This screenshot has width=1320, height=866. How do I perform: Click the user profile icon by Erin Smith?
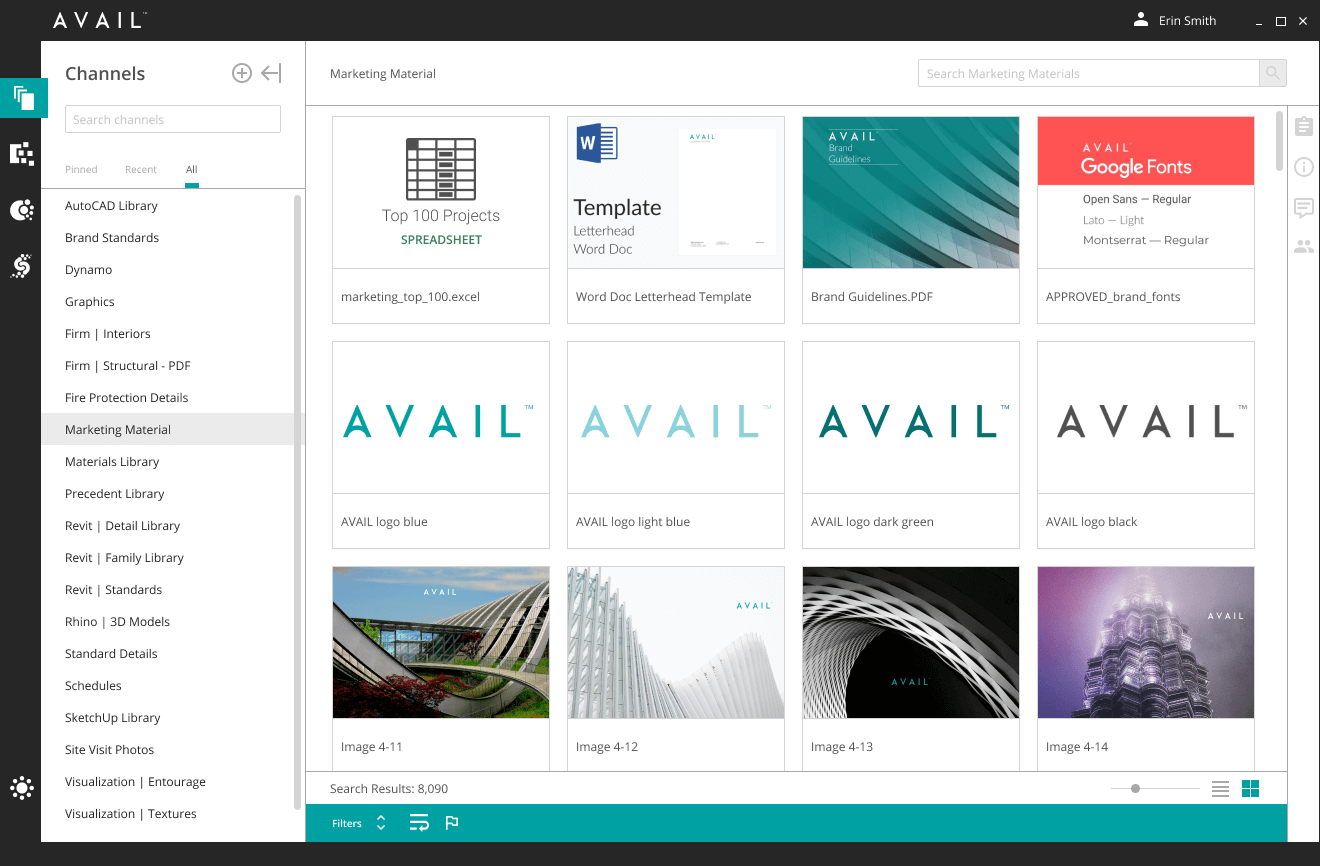click(1140, 20)
